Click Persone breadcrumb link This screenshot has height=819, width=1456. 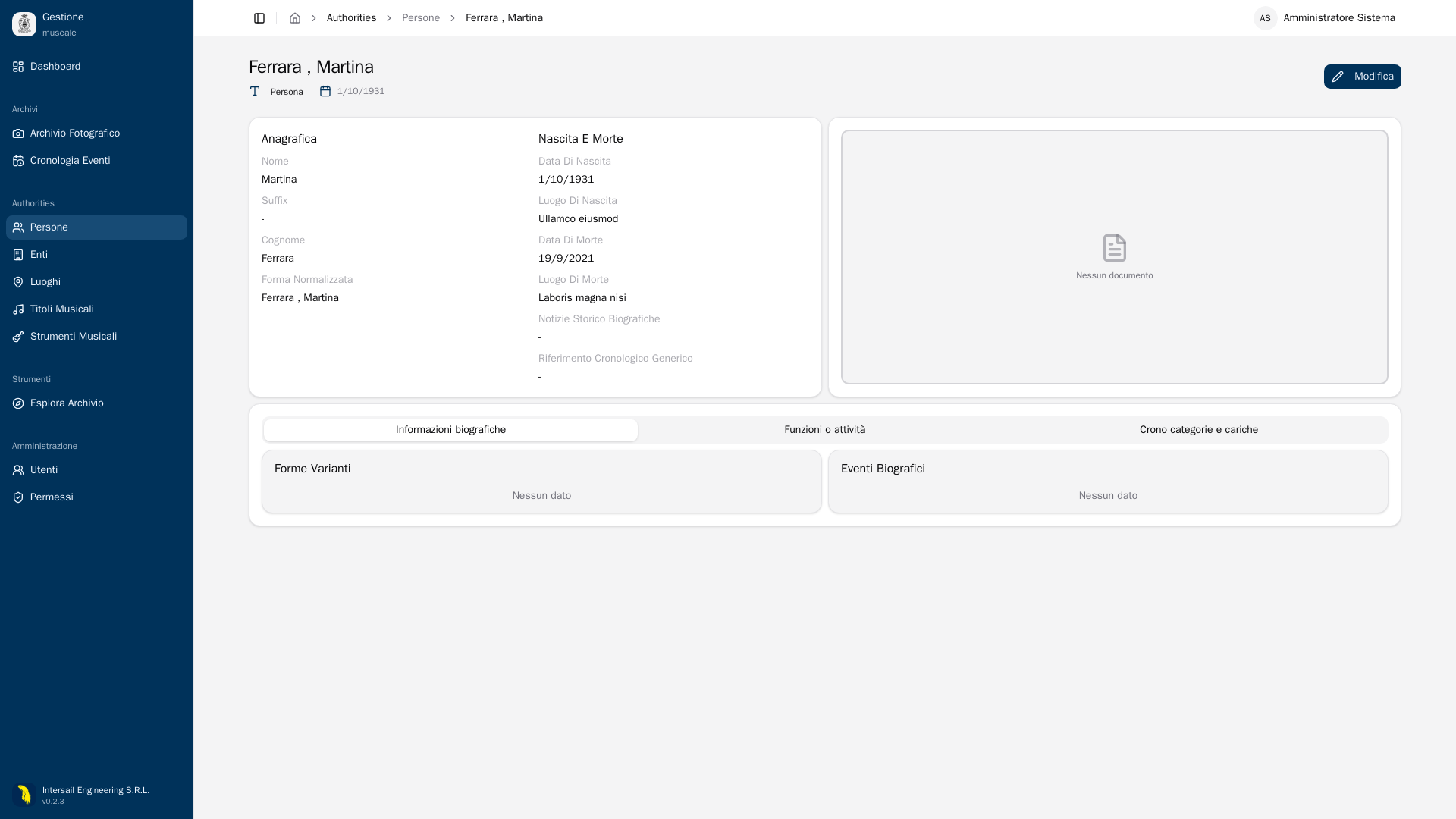tap(421, 18)
